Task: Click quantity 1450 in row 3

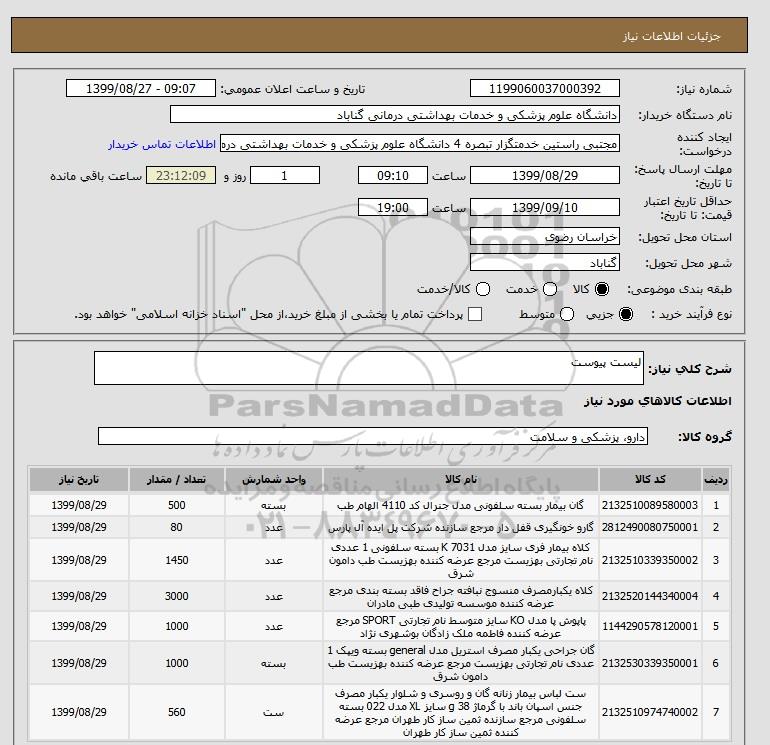Action: coord(177,560)
